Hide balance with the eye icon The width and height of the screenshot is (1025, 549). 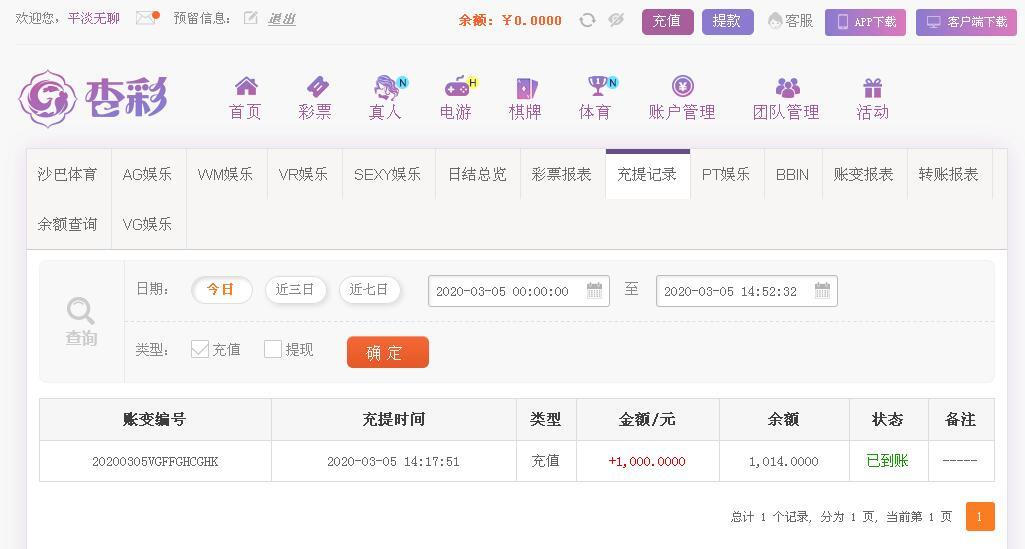pos(616,20)
